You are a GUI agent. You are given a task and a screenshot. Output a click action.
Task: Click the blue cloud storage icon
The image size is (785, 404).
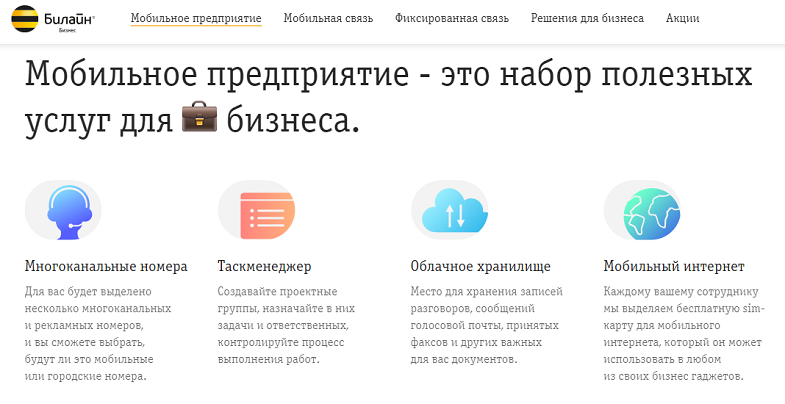pos(454,210)
